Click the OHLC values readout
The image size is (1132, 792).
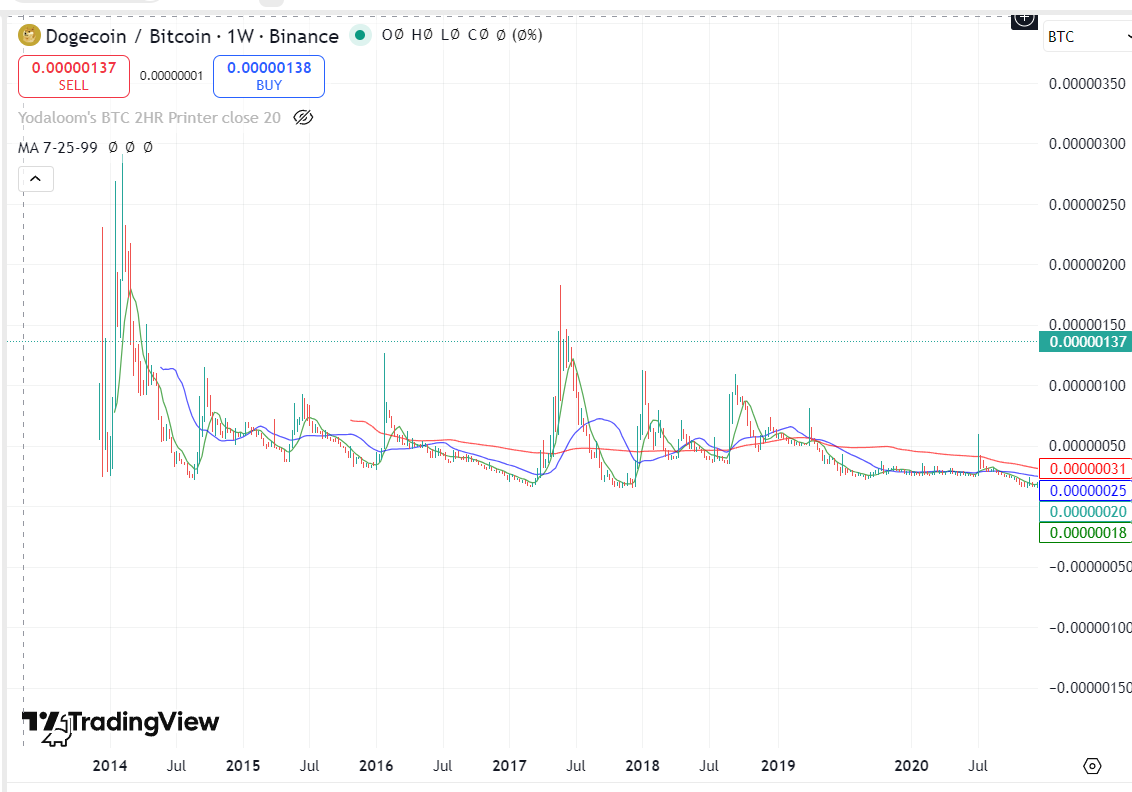coord(462,35)
